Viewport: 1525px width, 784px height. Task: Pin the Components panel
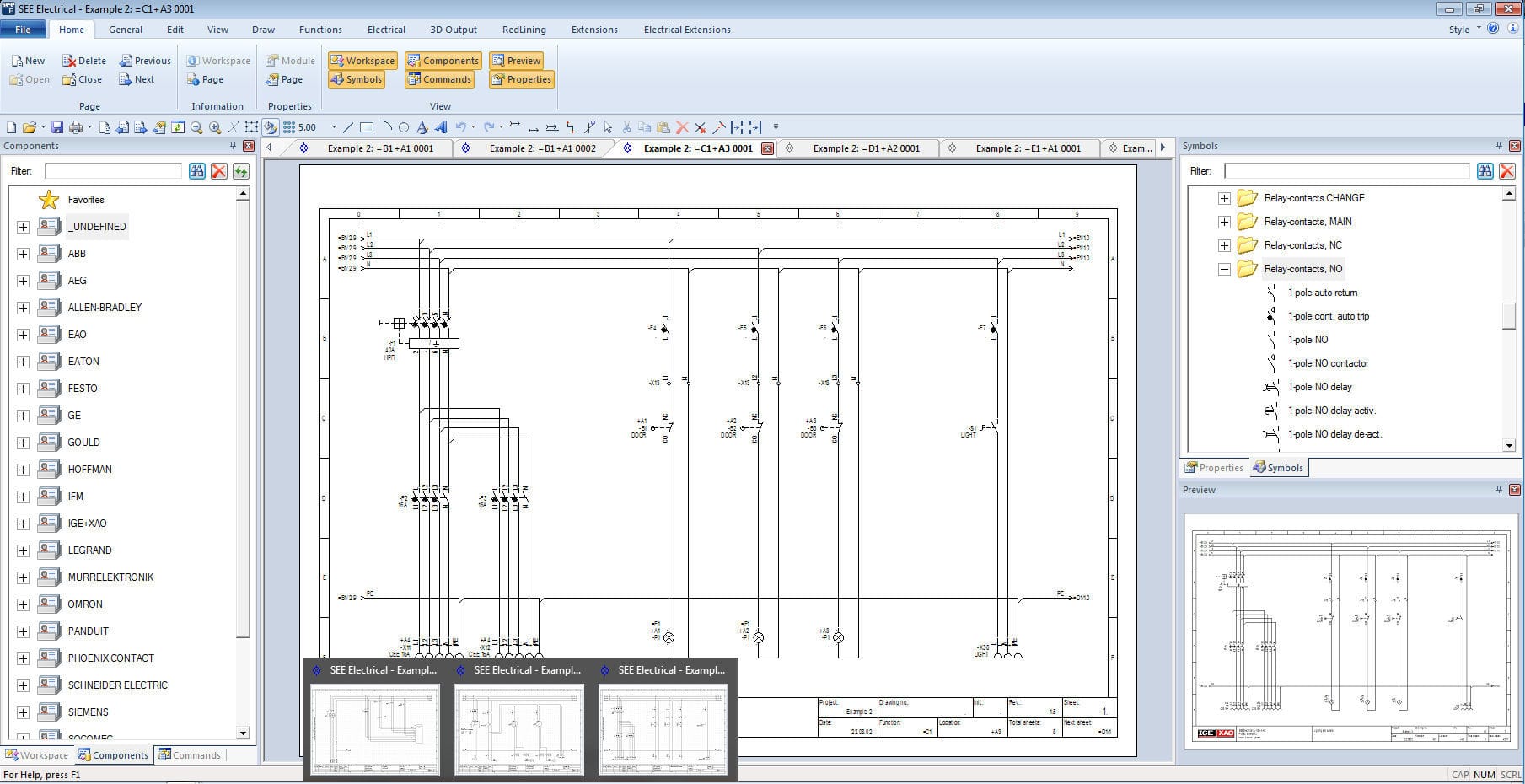234,146
